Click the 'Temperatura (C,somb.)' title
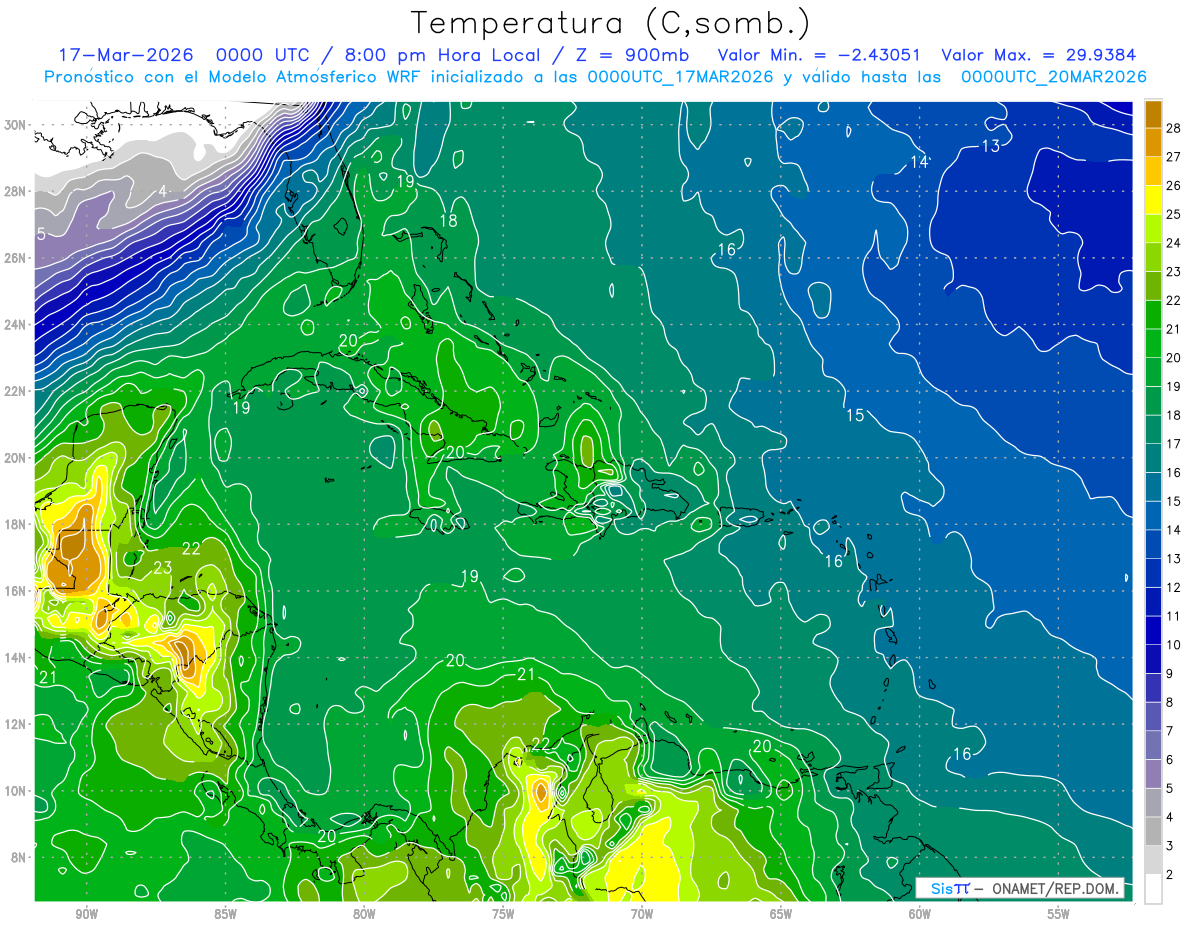This screenshot has height=927, width=1200. [x=611, y=23]
